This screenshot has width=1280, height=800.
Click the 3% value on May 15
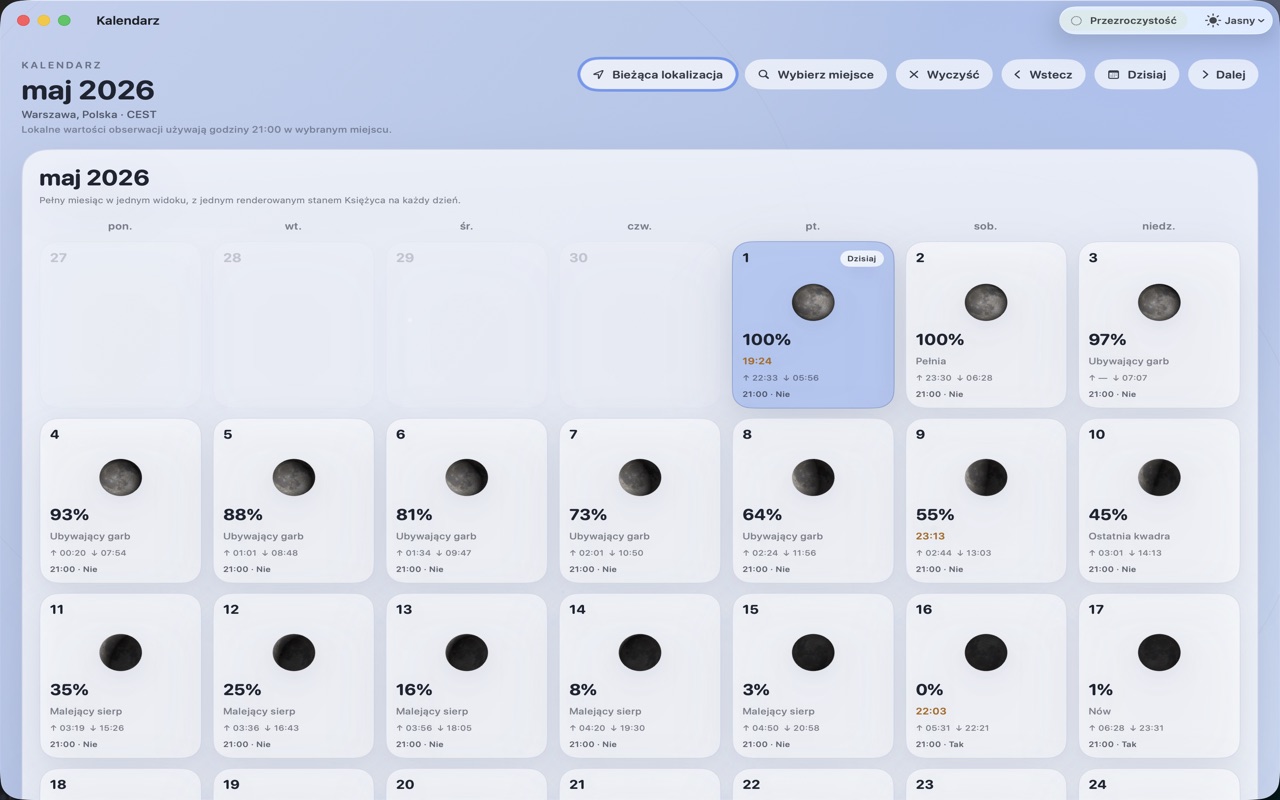[x=756, y=690]
